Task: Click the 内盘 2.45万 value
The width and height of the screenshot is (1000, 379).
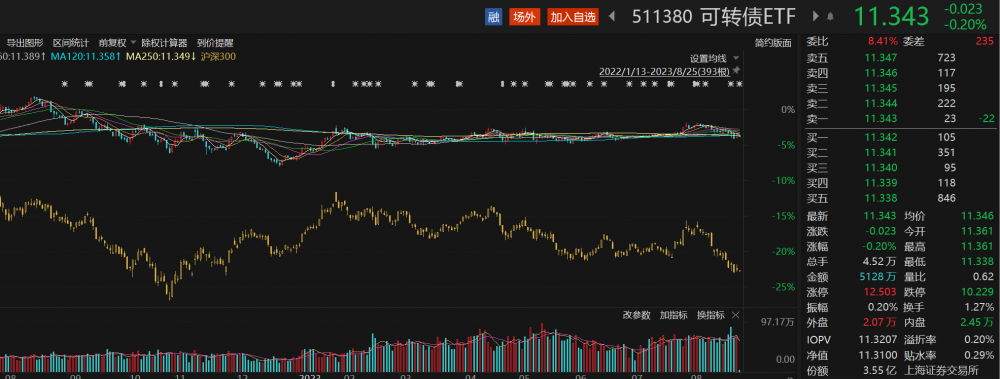Action: [978, 322]
